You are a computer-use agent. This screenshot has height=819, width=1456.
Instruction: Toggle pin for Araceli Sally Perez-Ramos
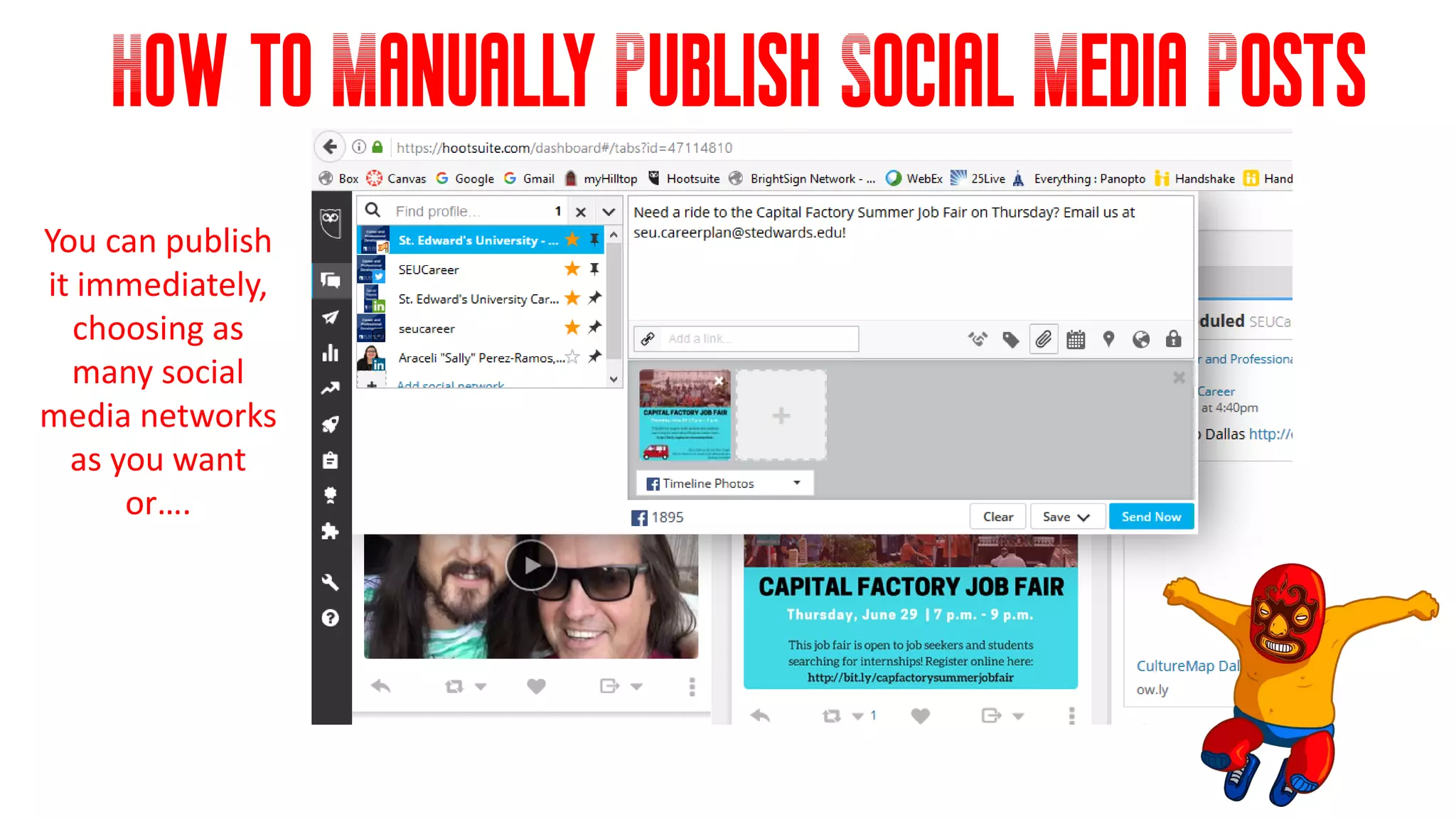tap(594, 356)
